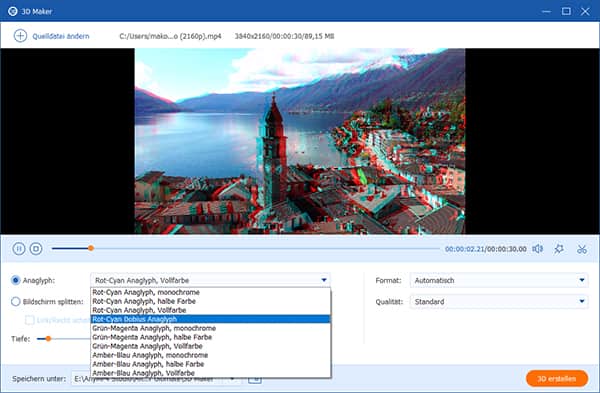Select the Bildschirm splitten radio button

click(15, 302)
